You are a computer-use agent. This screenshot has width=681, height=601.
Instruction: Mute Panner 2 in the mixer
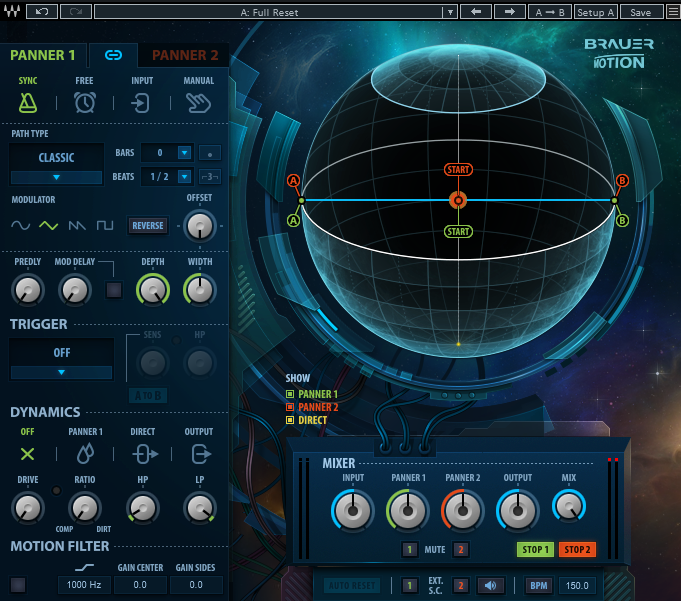click(461, 549)
